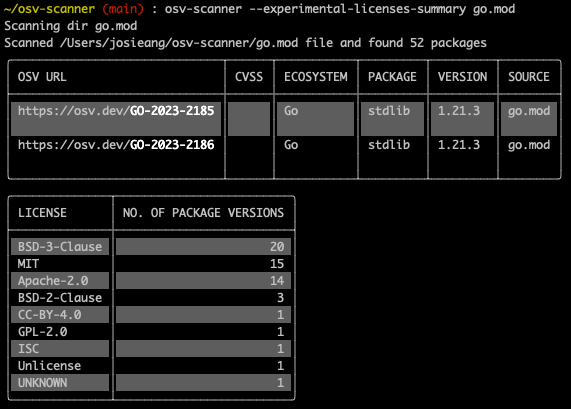The height and width of the screenshot is (409, 571).
Task: Click the --experimental-licenses-summary flag text
Action: pos(358,9)
